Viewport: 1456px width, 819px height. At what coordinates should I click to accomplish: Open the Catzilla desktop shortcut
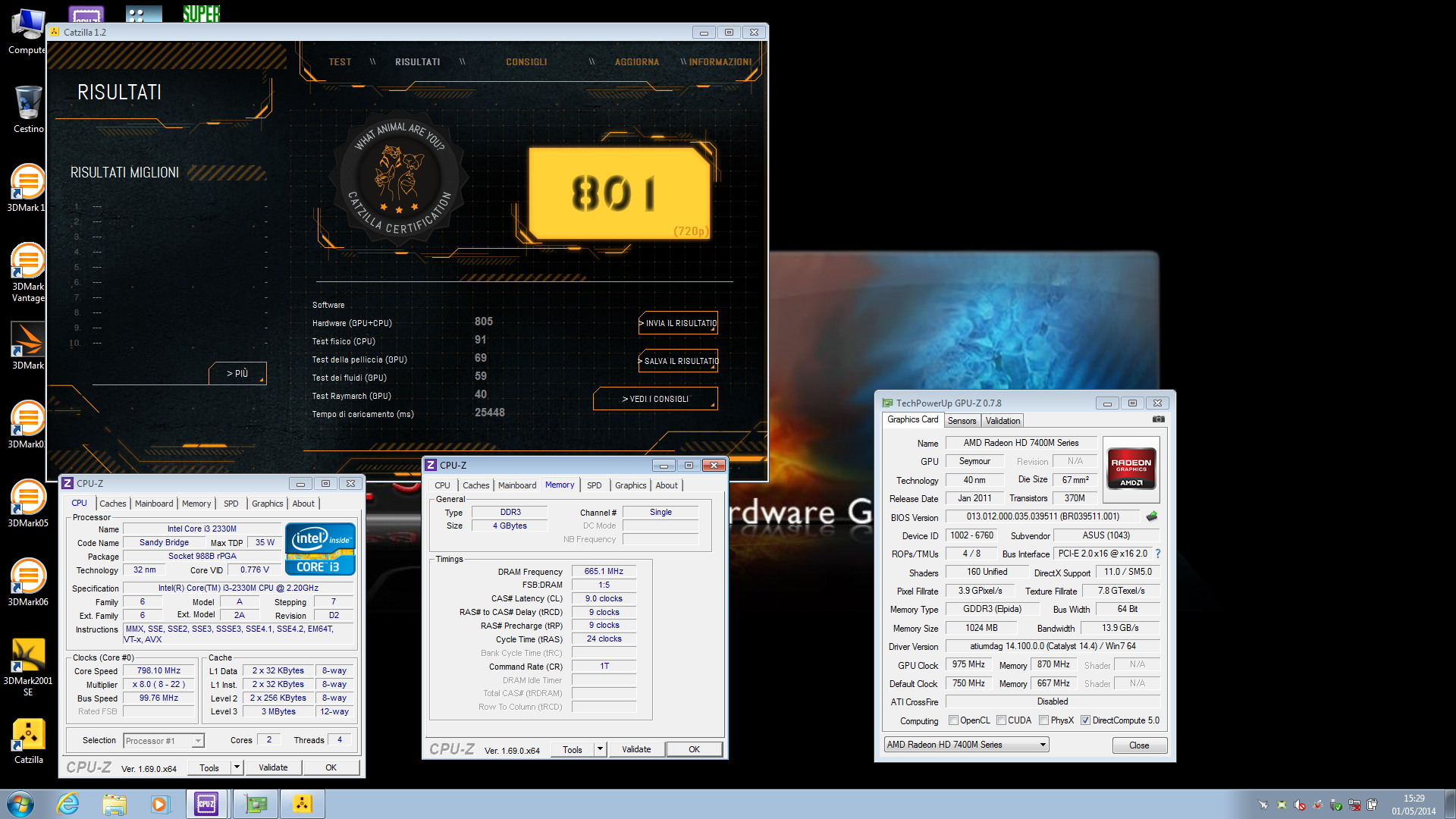pos(28,741)
